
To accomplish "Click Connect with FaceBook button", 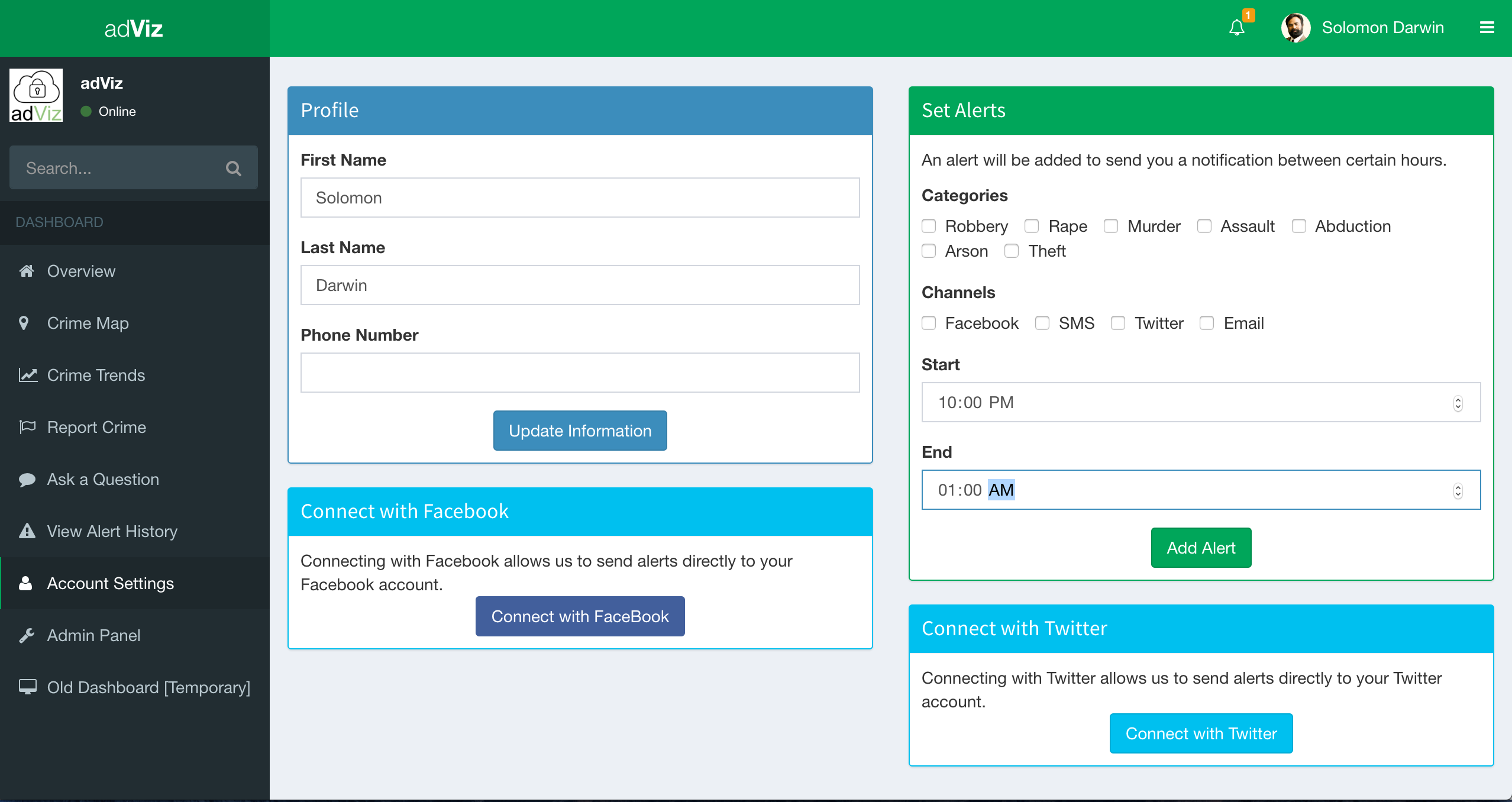I will tap(580, 616).
